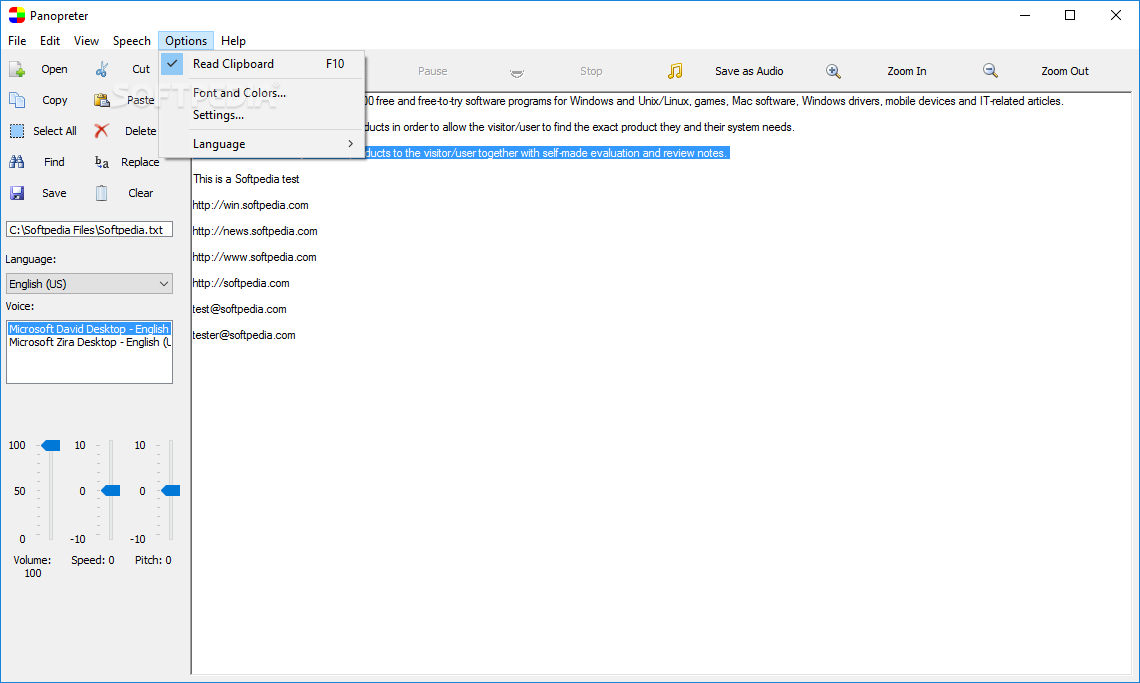
Task: Click the Zoom Out magnifier icon
Action: click(x=990, y=71)
